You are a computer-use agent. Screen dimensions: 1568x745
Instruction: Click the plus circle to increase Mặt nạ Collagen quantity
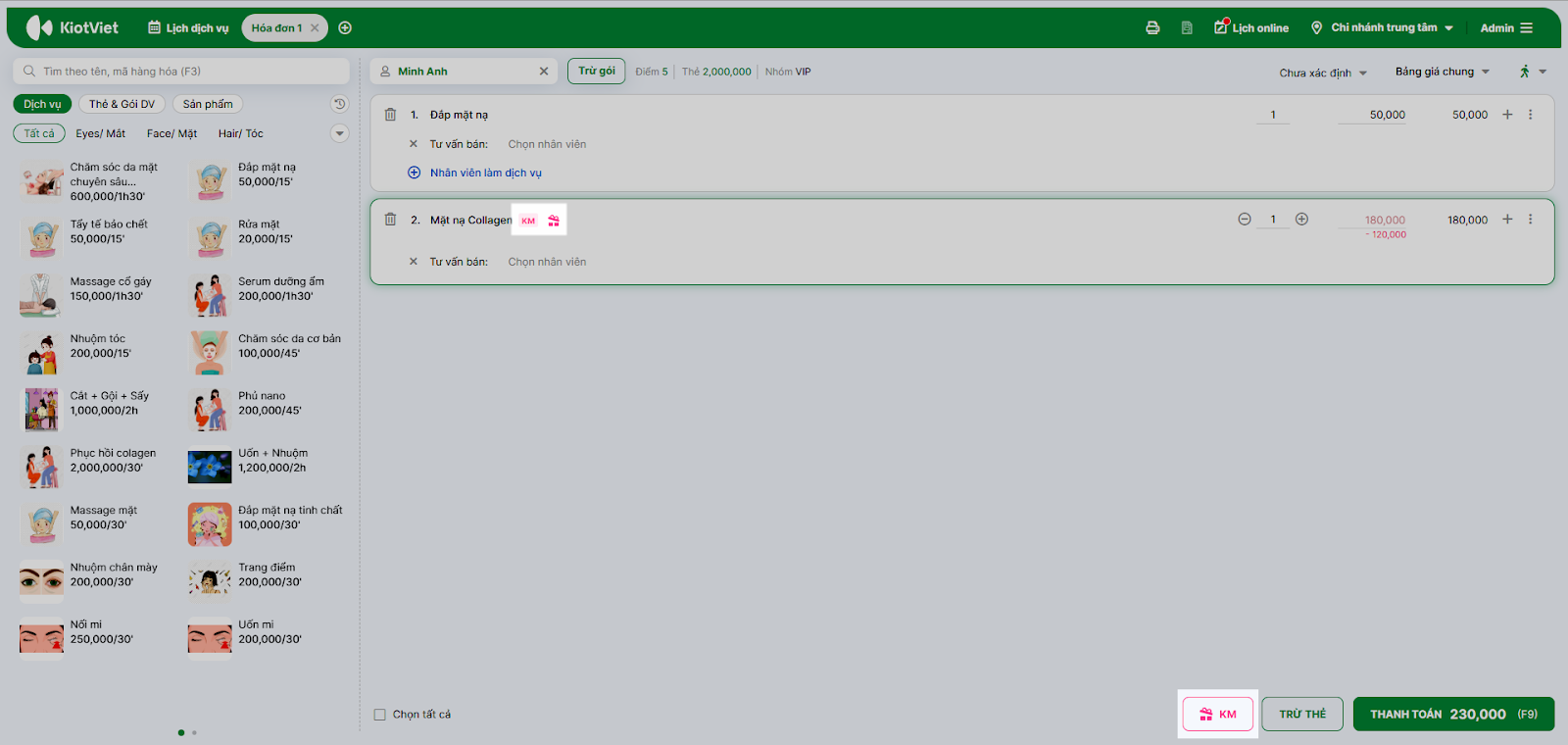pos(1301,220)
